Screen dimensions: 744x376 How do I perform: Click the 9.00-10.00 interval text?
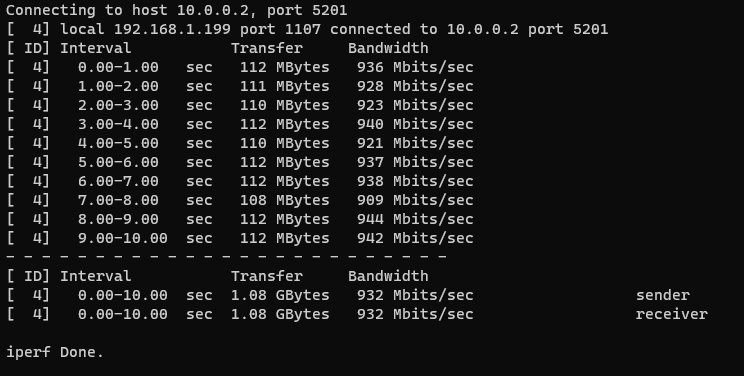122,238
